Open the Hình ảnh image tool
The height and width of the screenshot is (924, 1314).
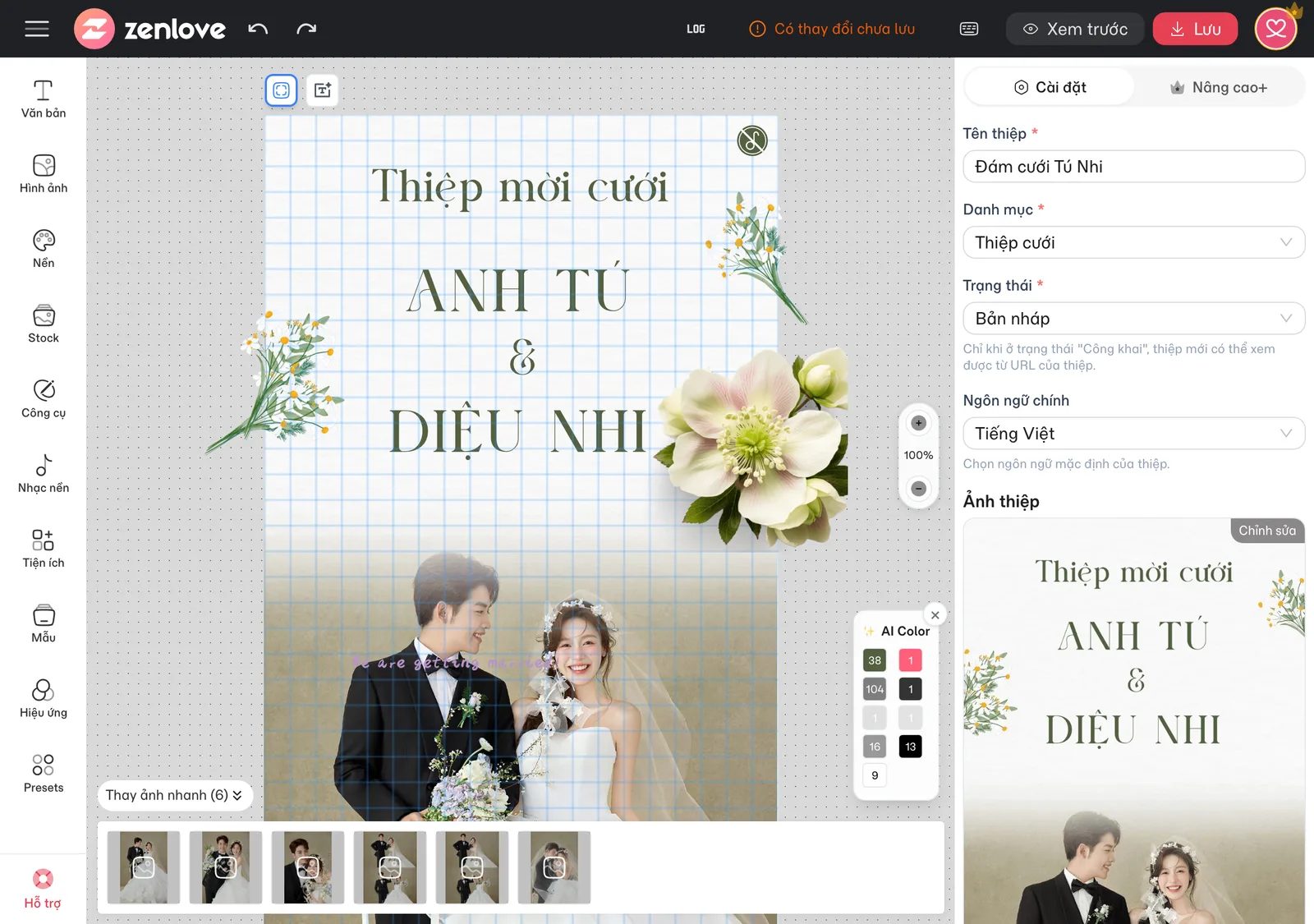tap(44, 173)
